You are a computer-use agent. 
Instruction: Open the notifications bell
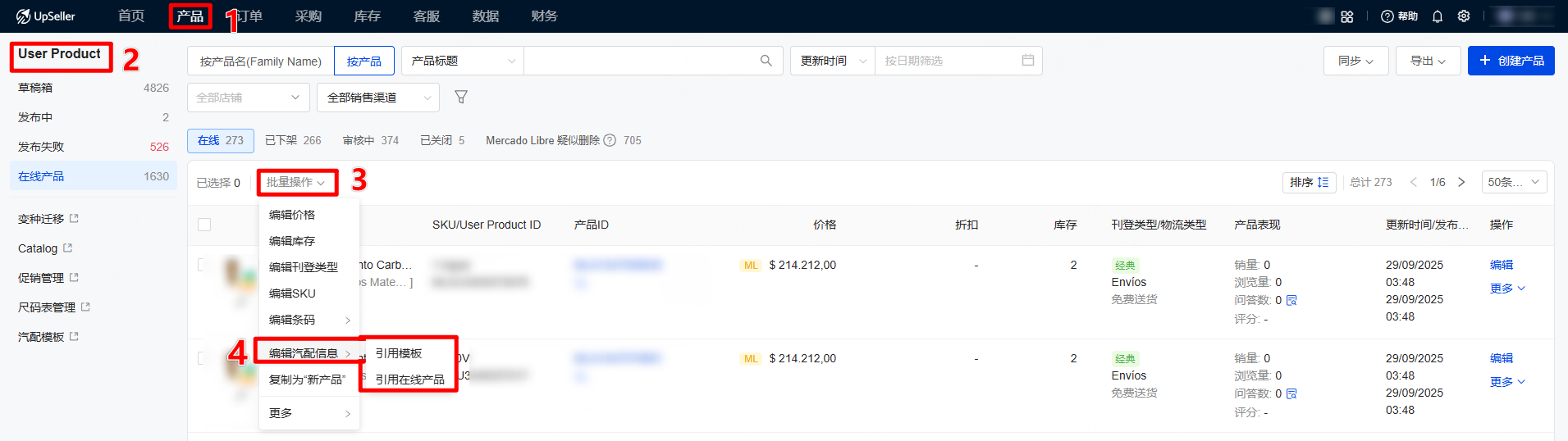[x=1438, y=16]
